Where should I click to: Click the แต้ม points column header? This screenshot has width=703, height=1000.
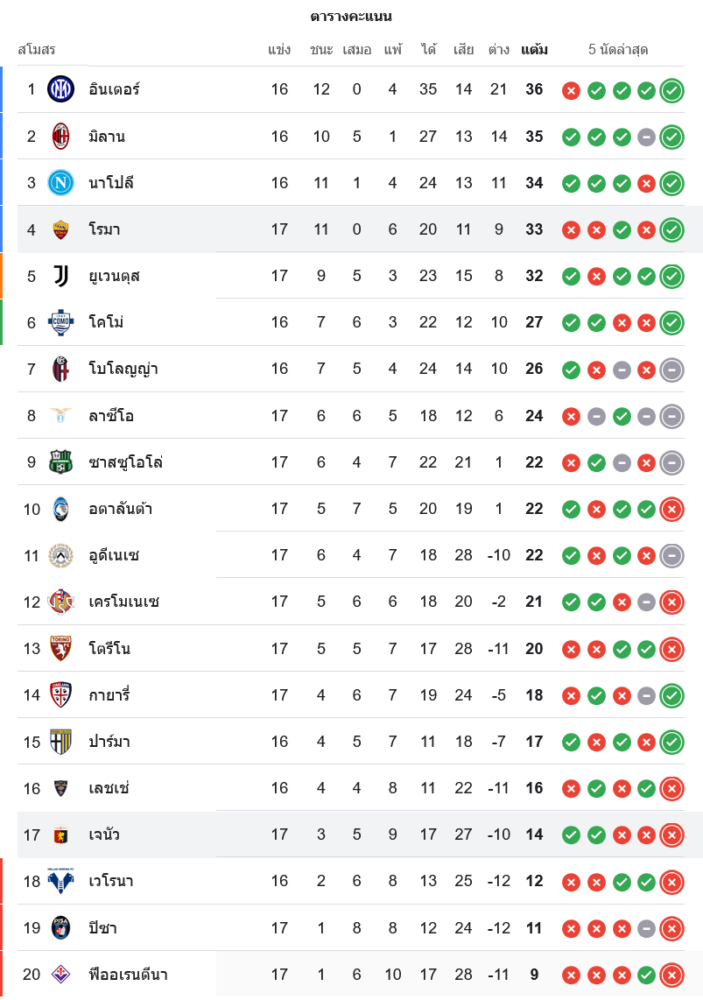(534, 49)
